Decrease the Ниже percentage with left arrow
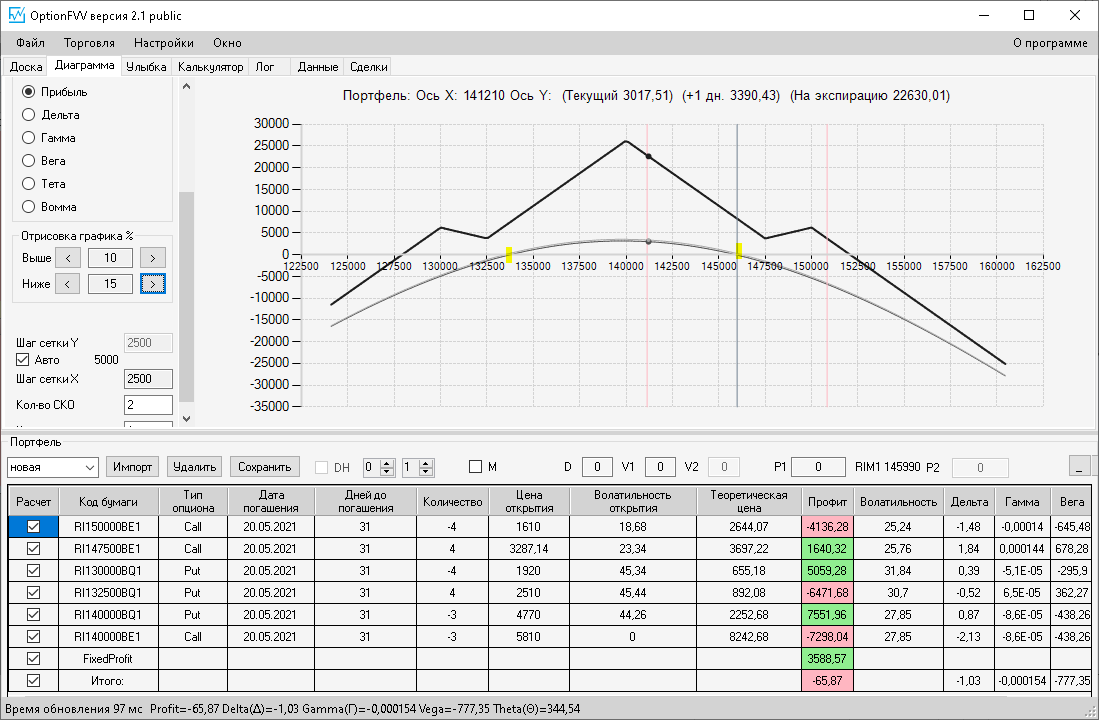This screenshot has height=720, width=1099. (x=68, y=284)
